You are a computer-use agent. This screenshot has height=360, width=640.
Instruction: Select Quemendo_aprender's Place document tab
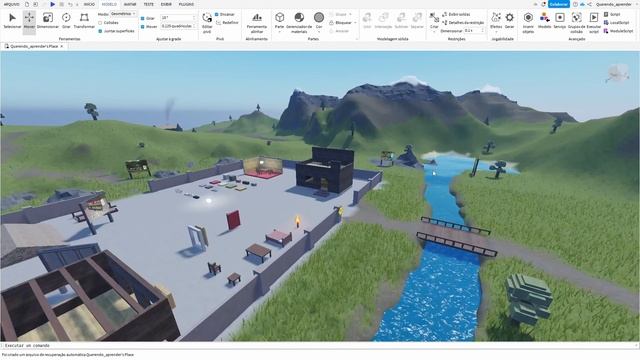coord(34,47)
